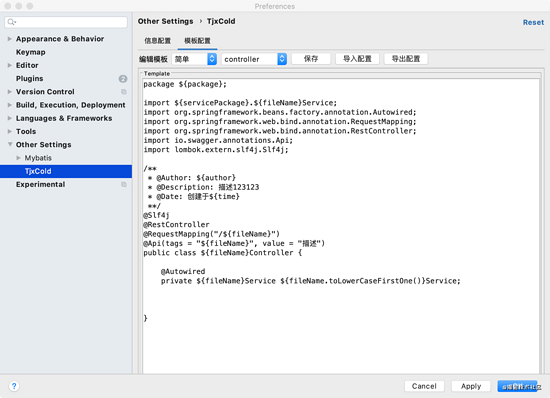Click the 导出配置 export button
This screenshot has height=398, width=550.
coord(406,59)
